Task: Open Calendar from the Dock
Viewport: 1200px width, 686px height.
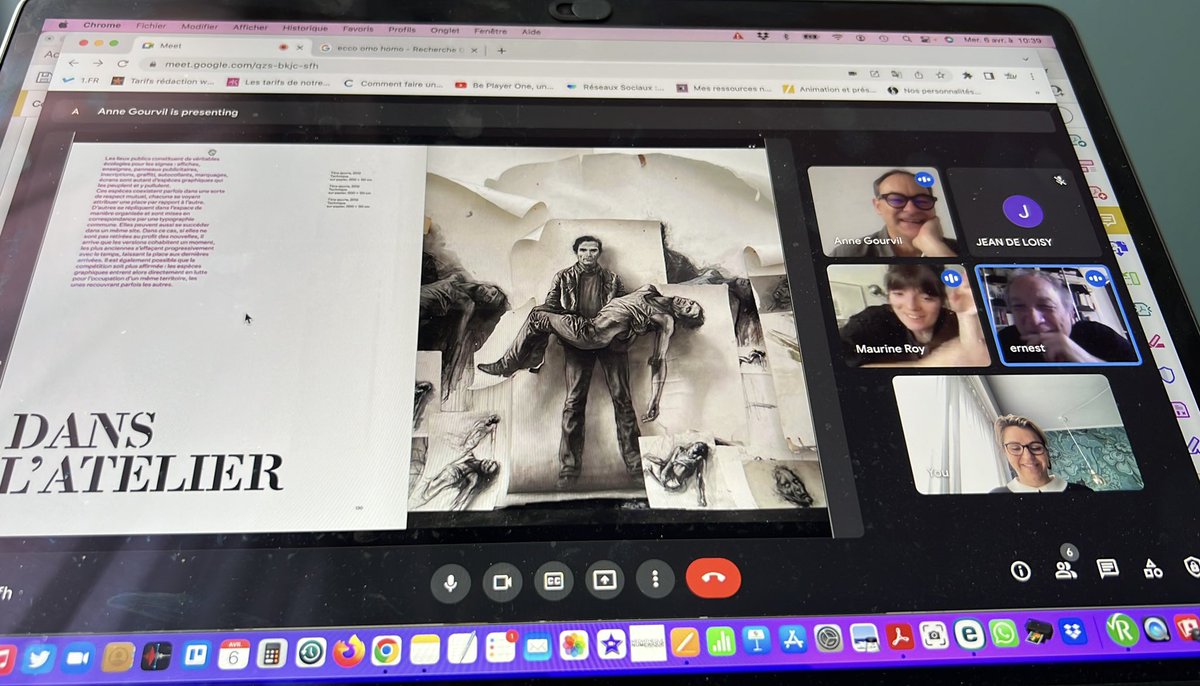Action: pos(234,654)
